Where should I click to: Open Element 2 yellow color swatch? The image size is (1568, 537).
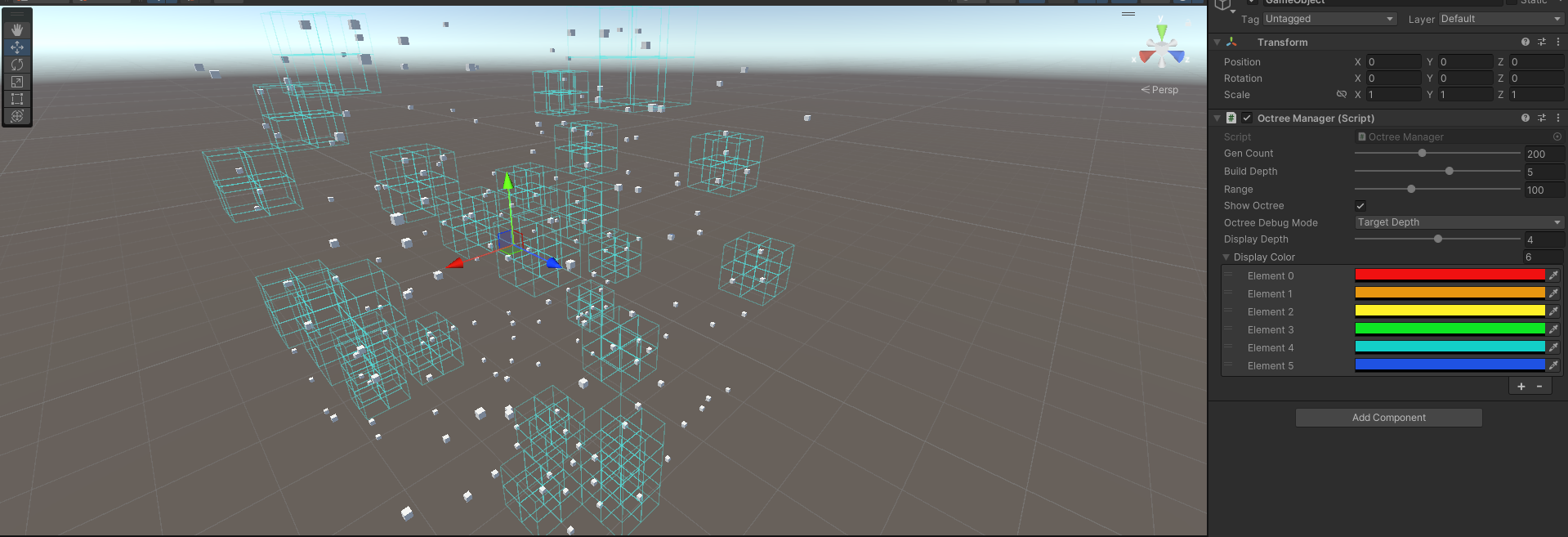[1450, 311]
